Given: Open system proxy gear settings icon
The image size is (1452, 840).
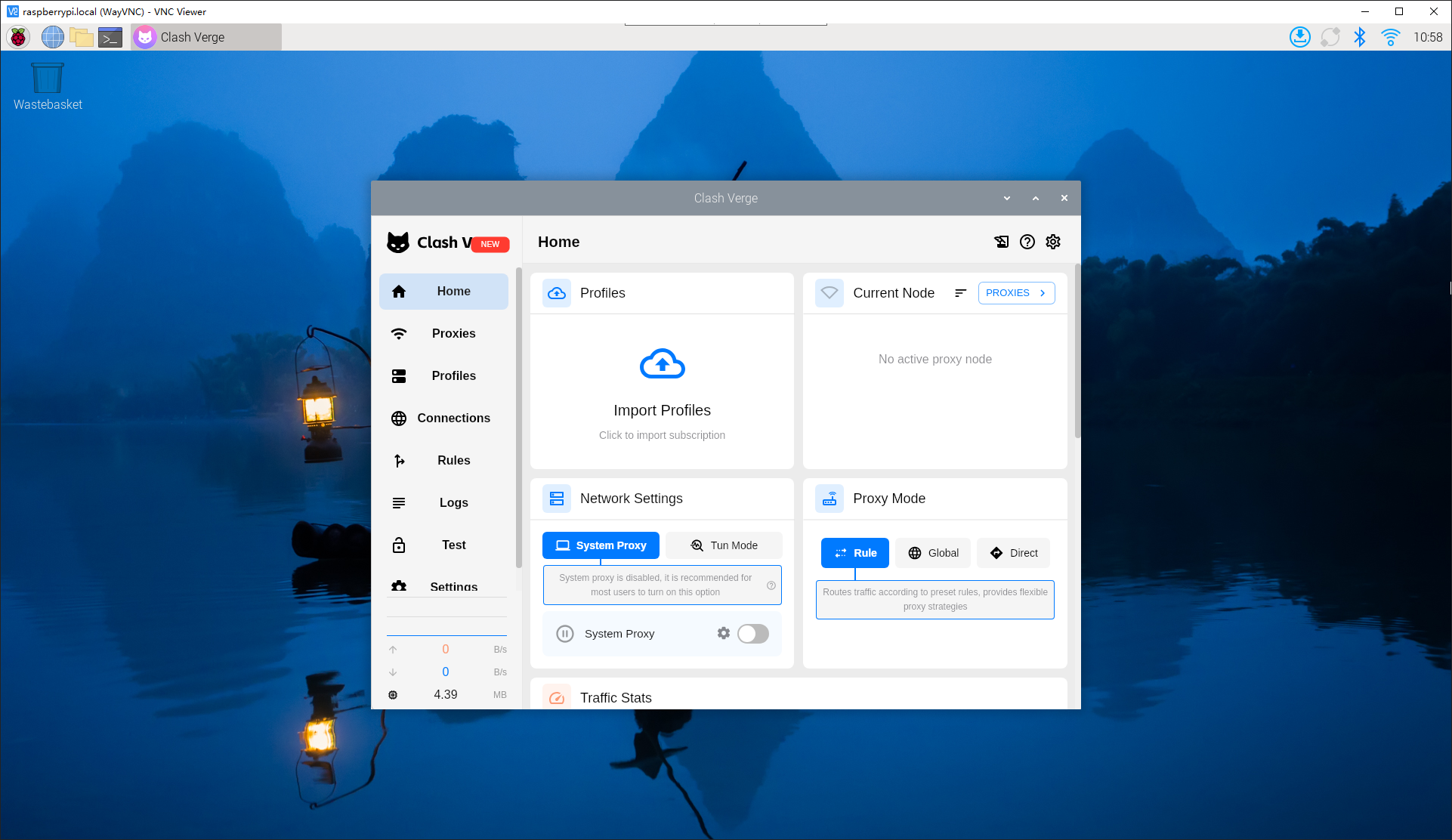Looking at the screenshot, I should [723, 633].
